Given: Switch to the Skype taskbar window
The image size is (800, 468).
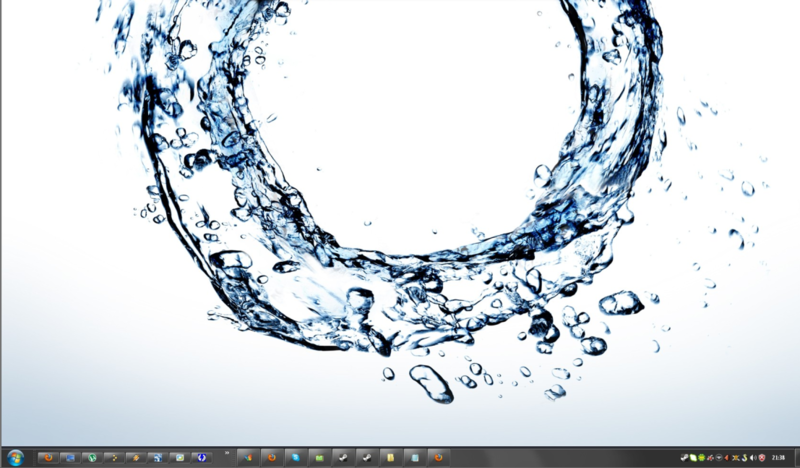Looking at the screenshot, I should tap(294, 457).
